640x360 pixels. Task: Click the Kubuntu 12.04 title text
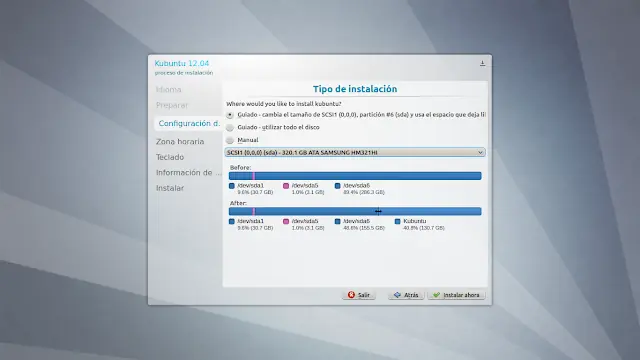182,63
